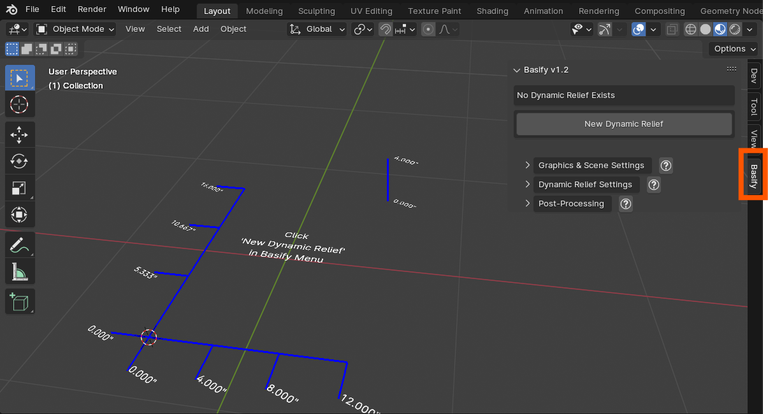Toggle proportional editing

tap(428, 29)
